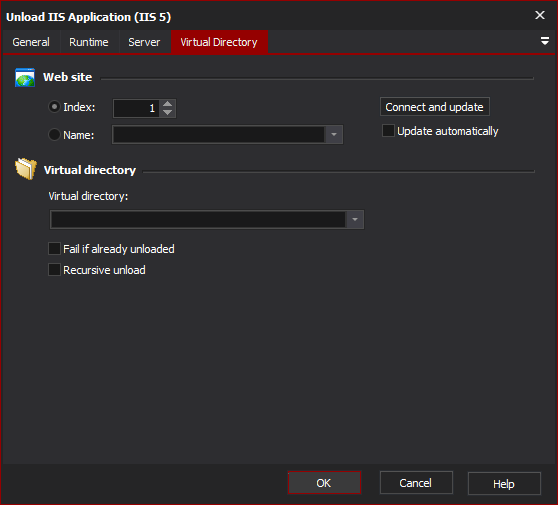The width and height of the screenshot is (558, 505).
Task: Click the Connect and update button
Action: (x=435, y=107)
